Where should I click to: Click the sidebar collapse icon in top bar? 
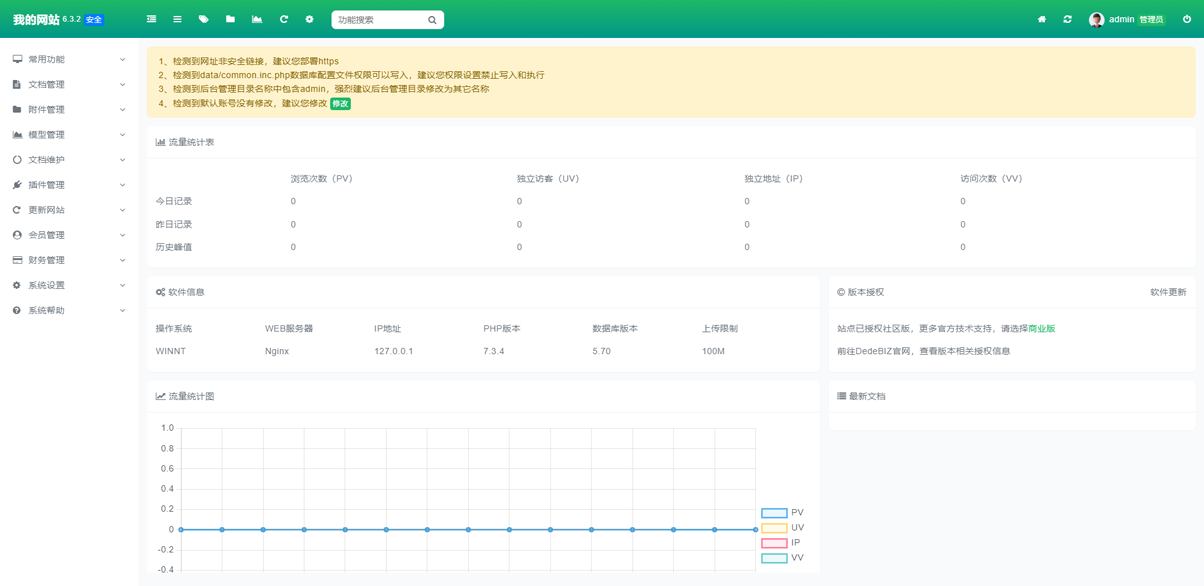click(x=151, y=19)
